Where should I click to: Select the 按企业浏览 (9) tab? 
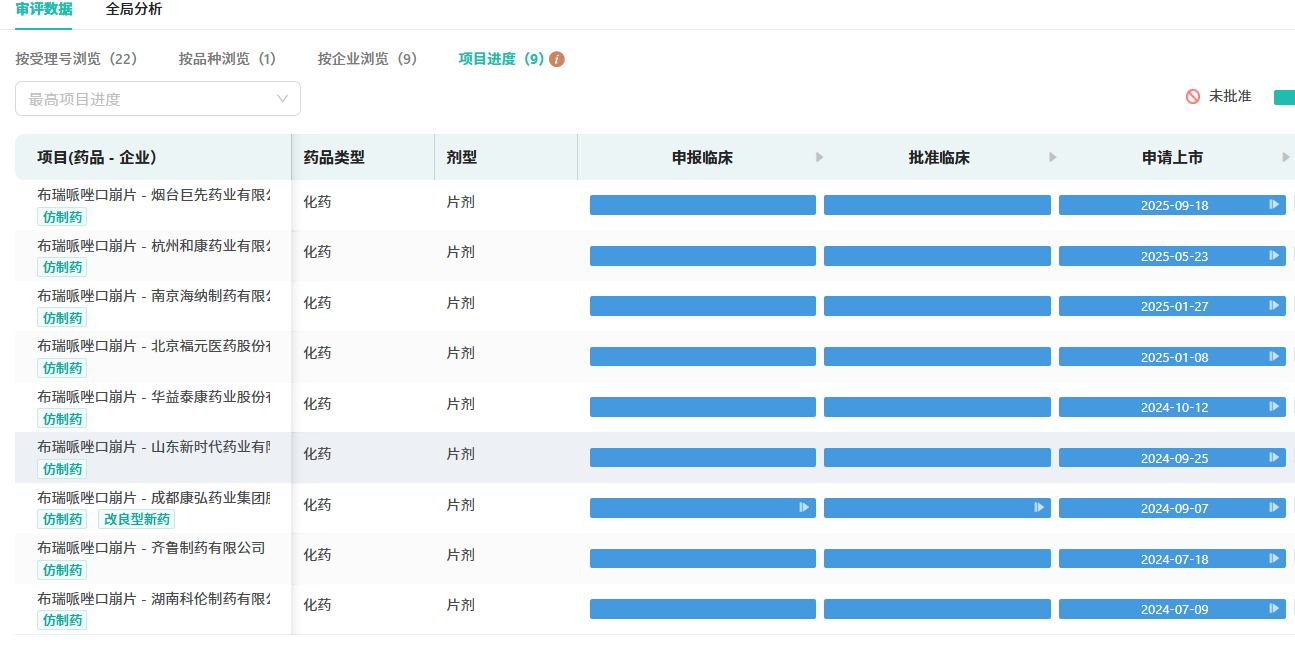pyautogui.click(x=367, y=59)
